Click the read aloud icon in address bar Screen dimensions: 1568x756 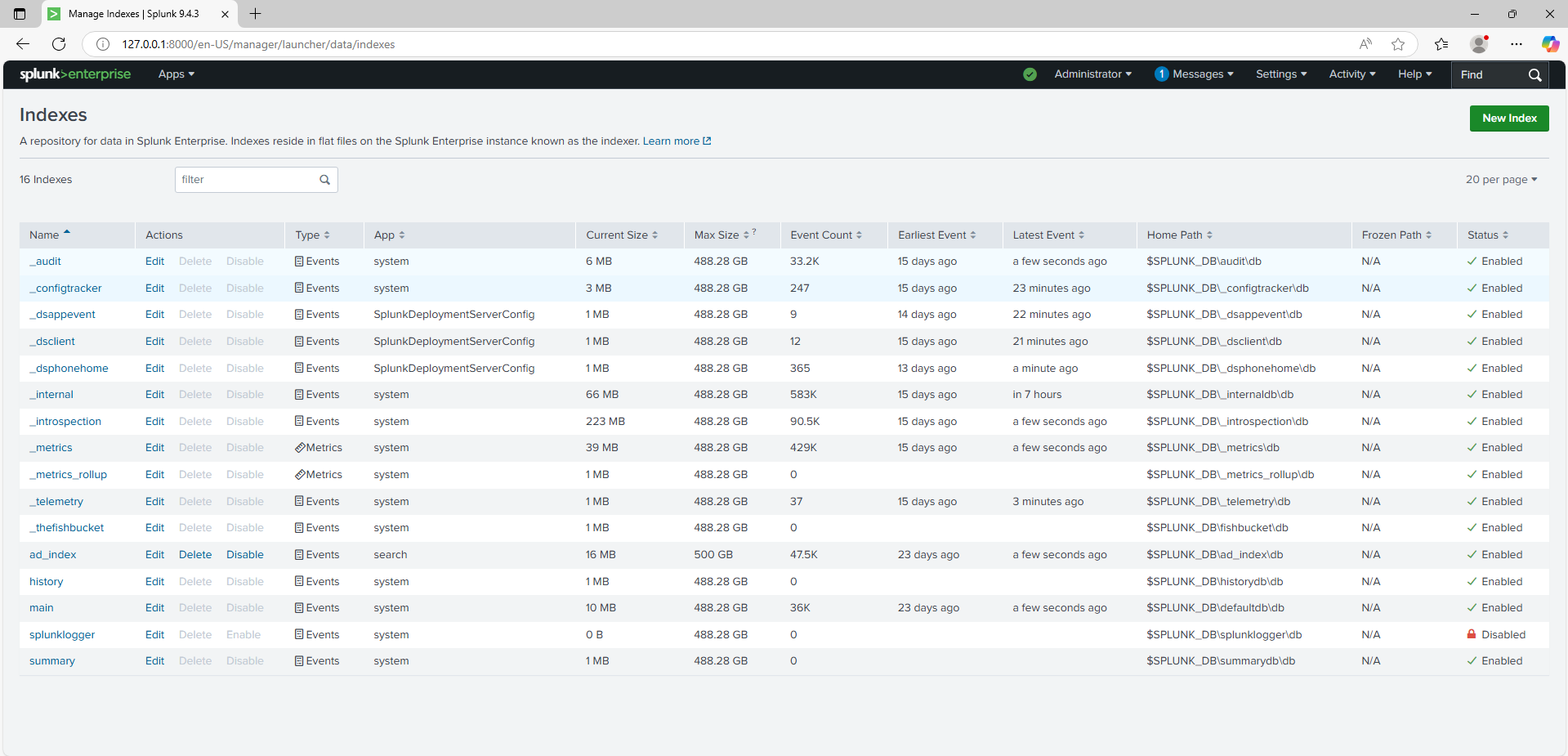(1365, 44)
